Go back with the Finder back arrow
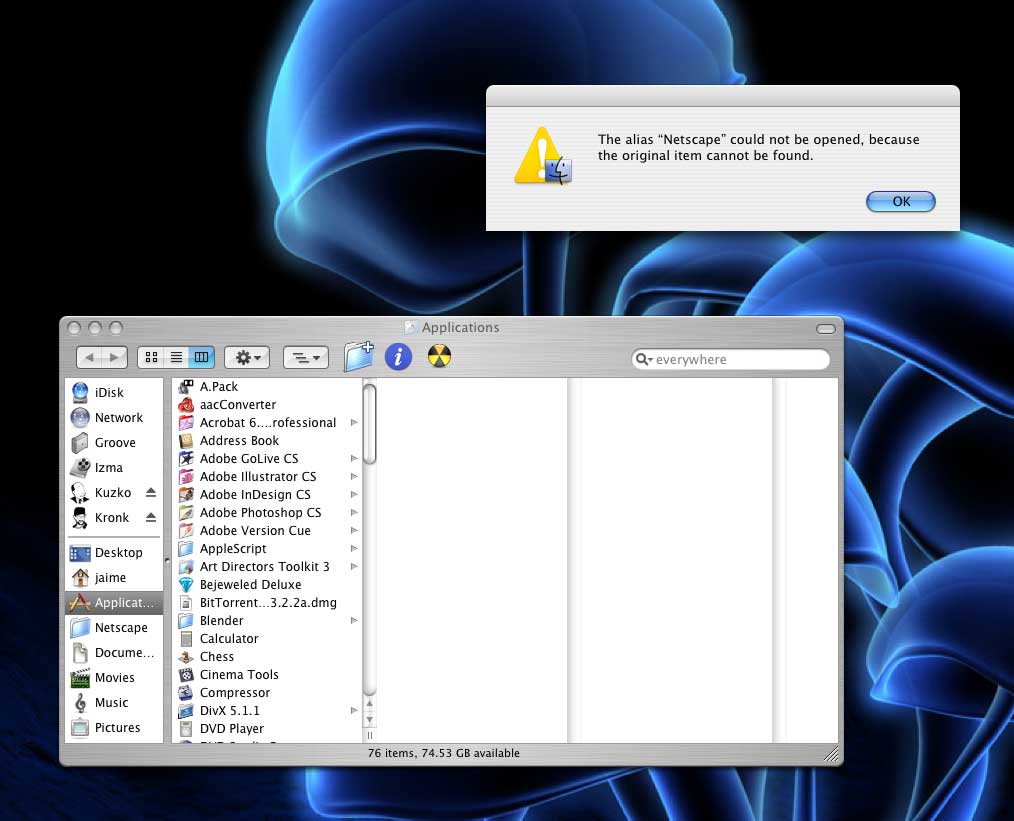 pyautogui.click(x=89, y=357)
